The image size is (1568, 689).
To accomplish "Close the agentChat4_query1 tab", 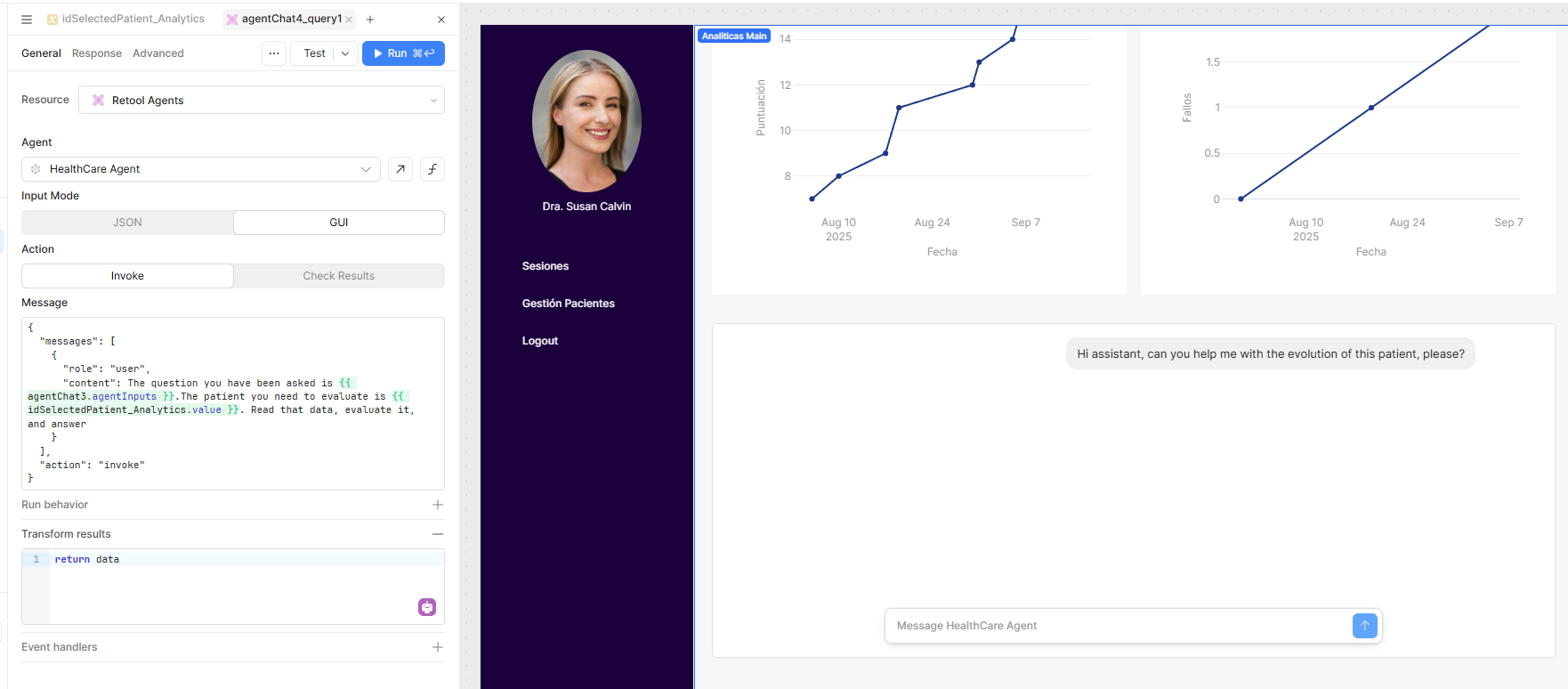I will 349,20.
